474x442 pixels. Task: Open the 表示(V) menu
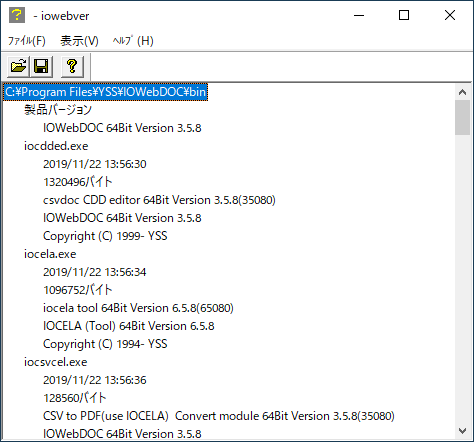(x=79, y=41)
